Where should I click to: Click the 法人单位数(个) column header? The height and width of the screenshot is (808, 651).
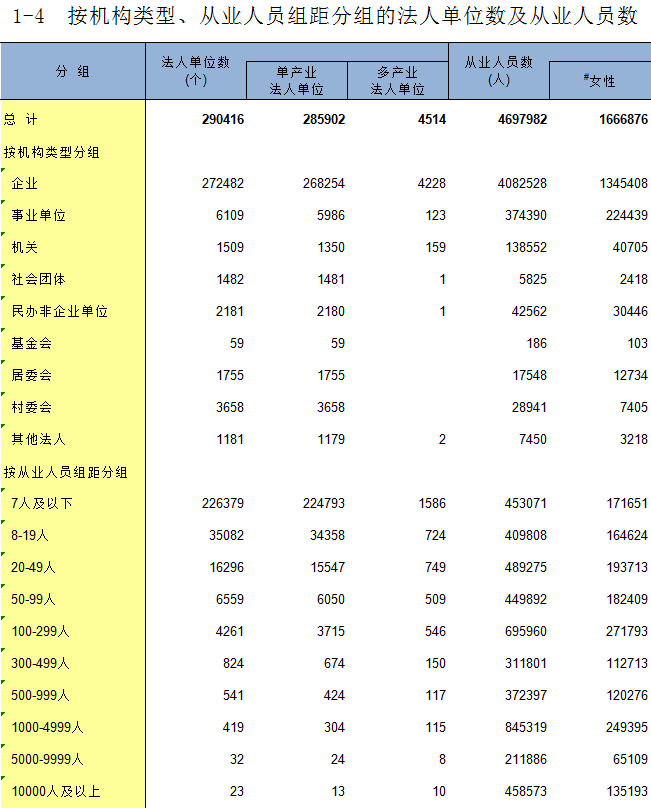pyautogui.click(x=196, y=71)
